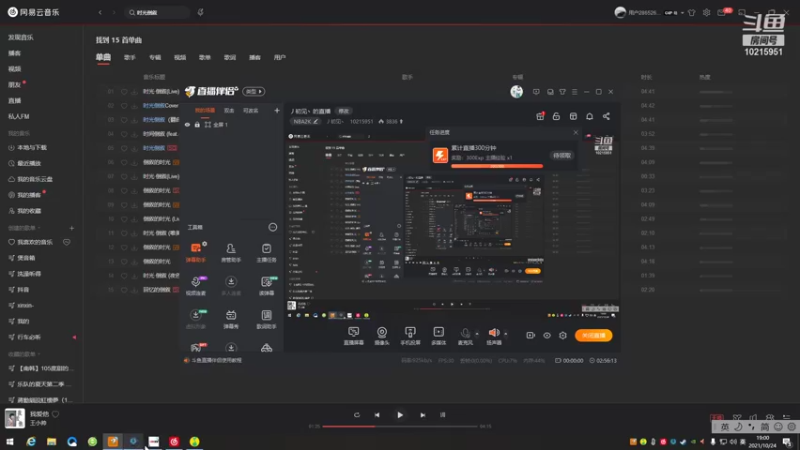Mute the 麦克风 microphone in 直播伴侣
Screen dimensions: 800x450
pos(465,336)
